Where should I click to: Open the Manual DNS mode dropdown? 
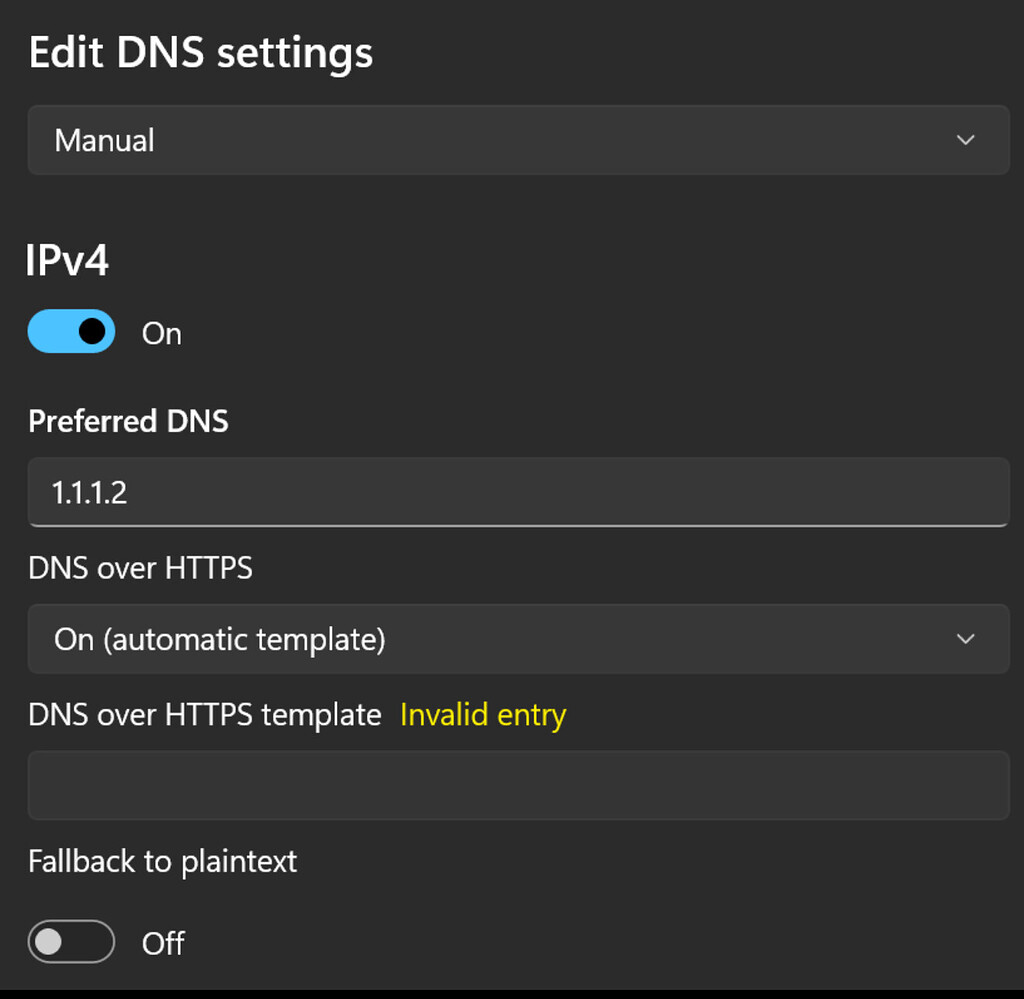pos(517,140)
